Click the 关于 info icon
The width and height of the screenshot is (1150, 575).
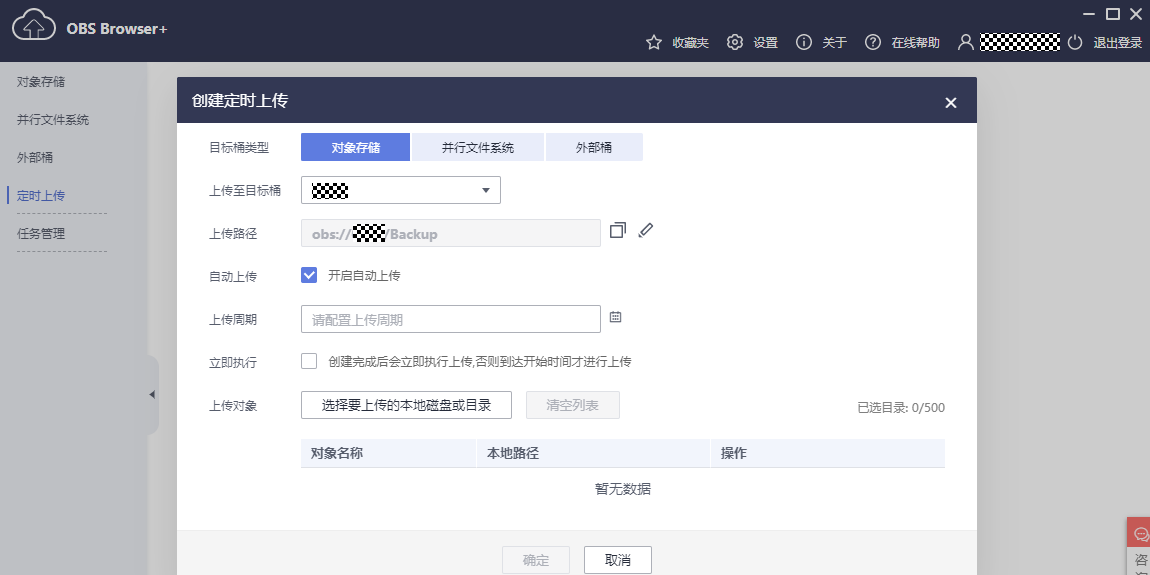pyautogui.click(x=803, y=42)
